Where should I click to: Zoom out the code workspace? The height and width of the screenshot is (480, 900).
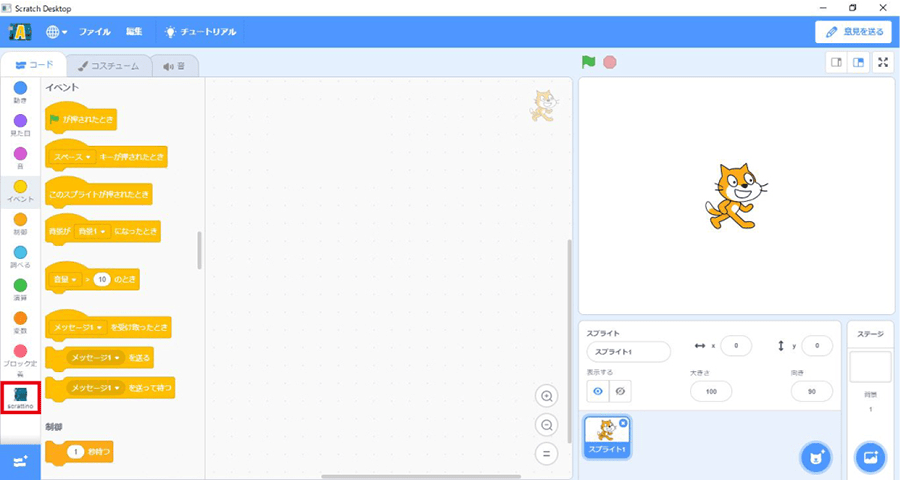point(546,425)
